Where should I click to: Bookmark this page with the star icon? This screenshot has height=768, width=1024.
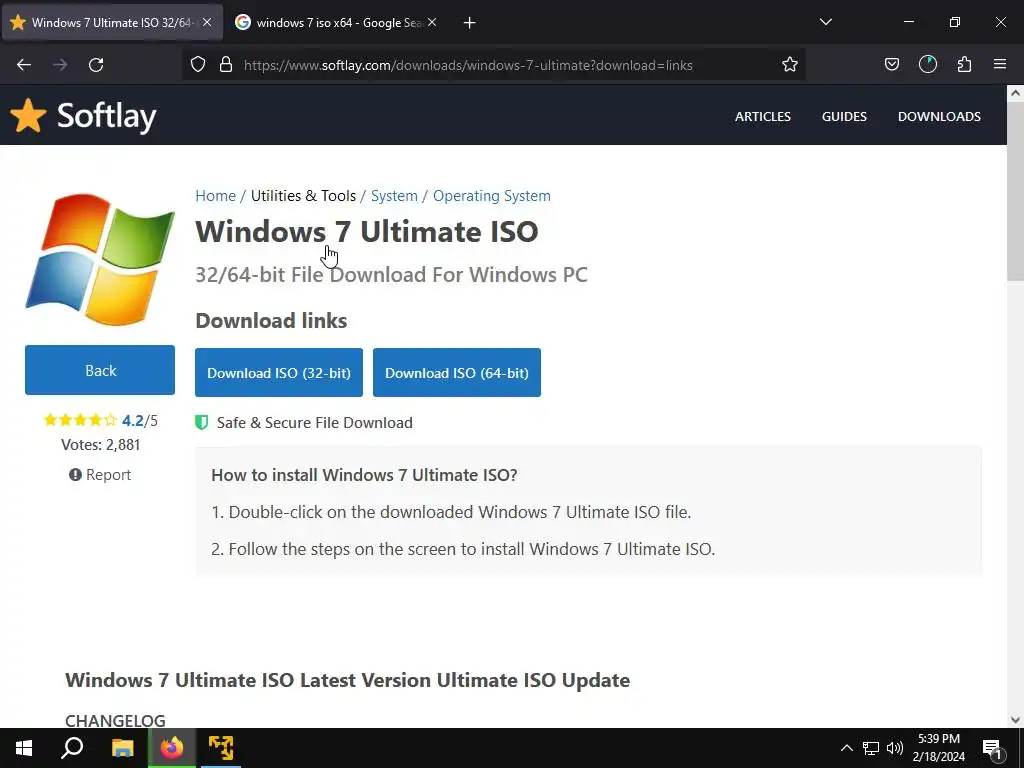click(790, 65)
